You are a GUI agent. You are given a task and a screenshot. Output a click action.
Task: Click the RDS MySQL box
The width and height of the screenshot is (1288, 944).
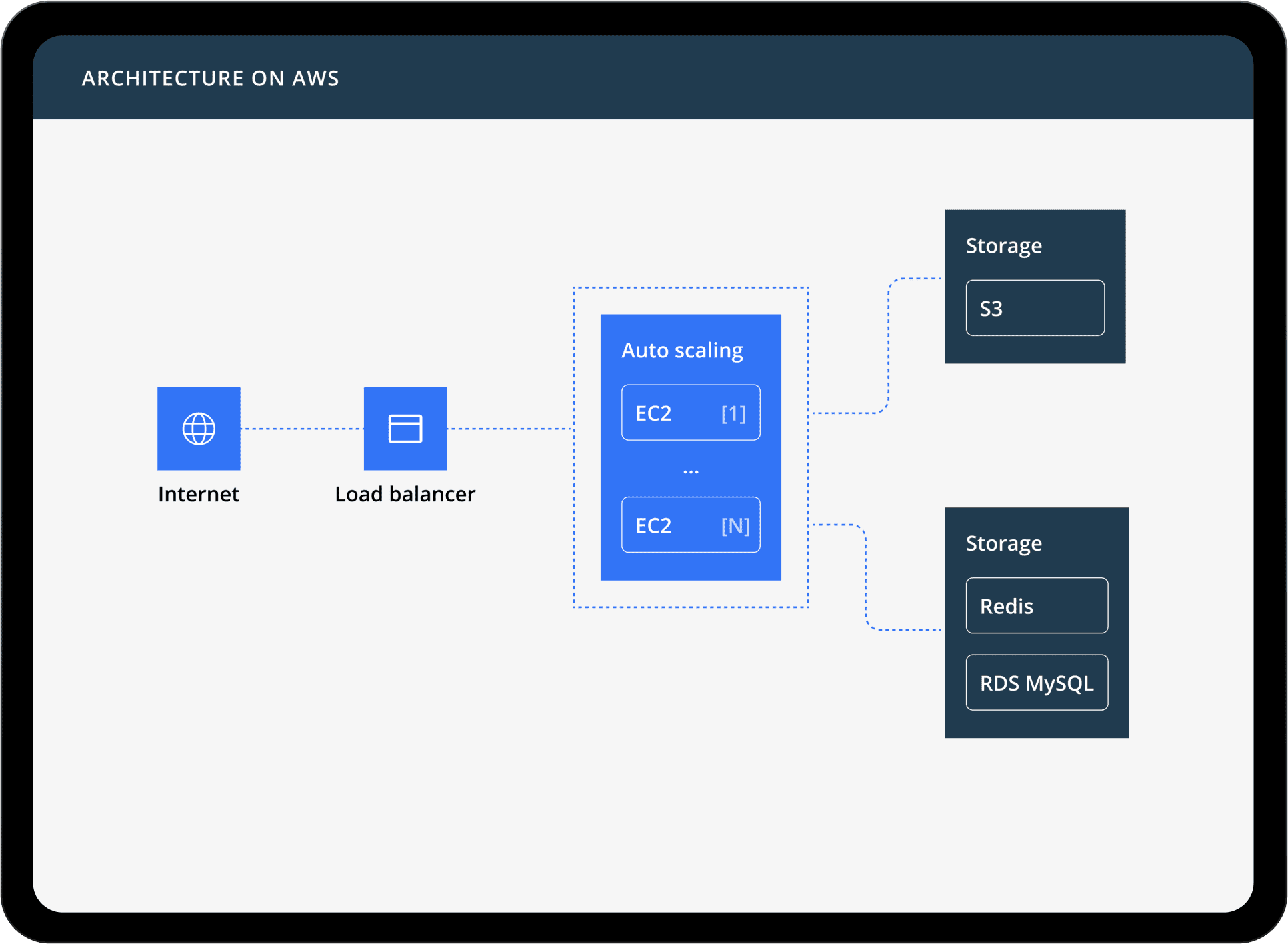pos(1037,683)
